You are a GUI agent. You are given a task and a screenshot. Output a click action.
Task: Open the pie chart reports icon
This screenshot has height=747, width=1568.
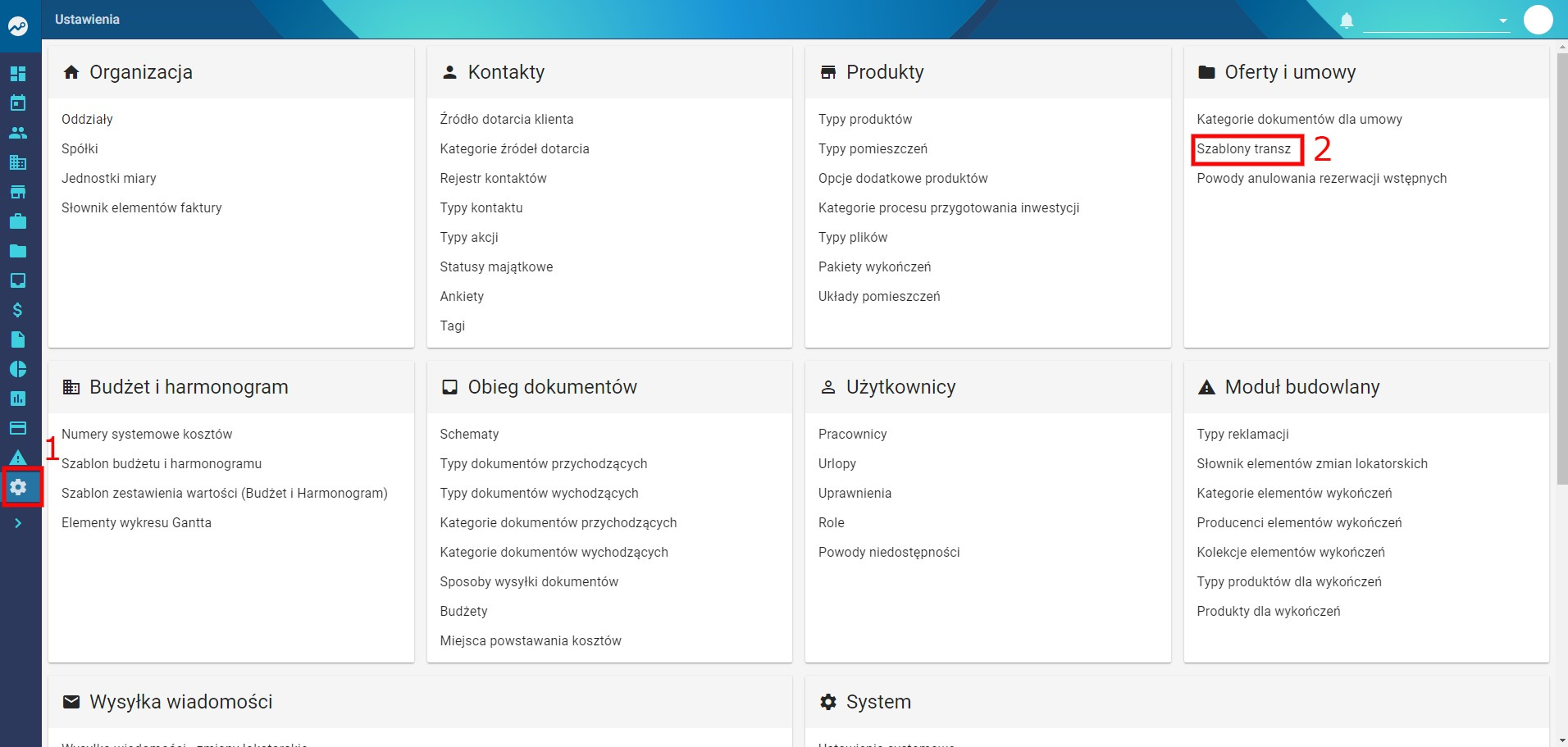(18, 369)
